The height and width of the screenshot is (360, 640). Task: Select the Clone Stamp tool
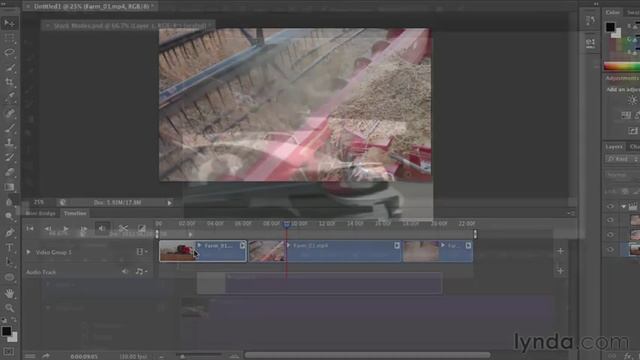(9, 143)
